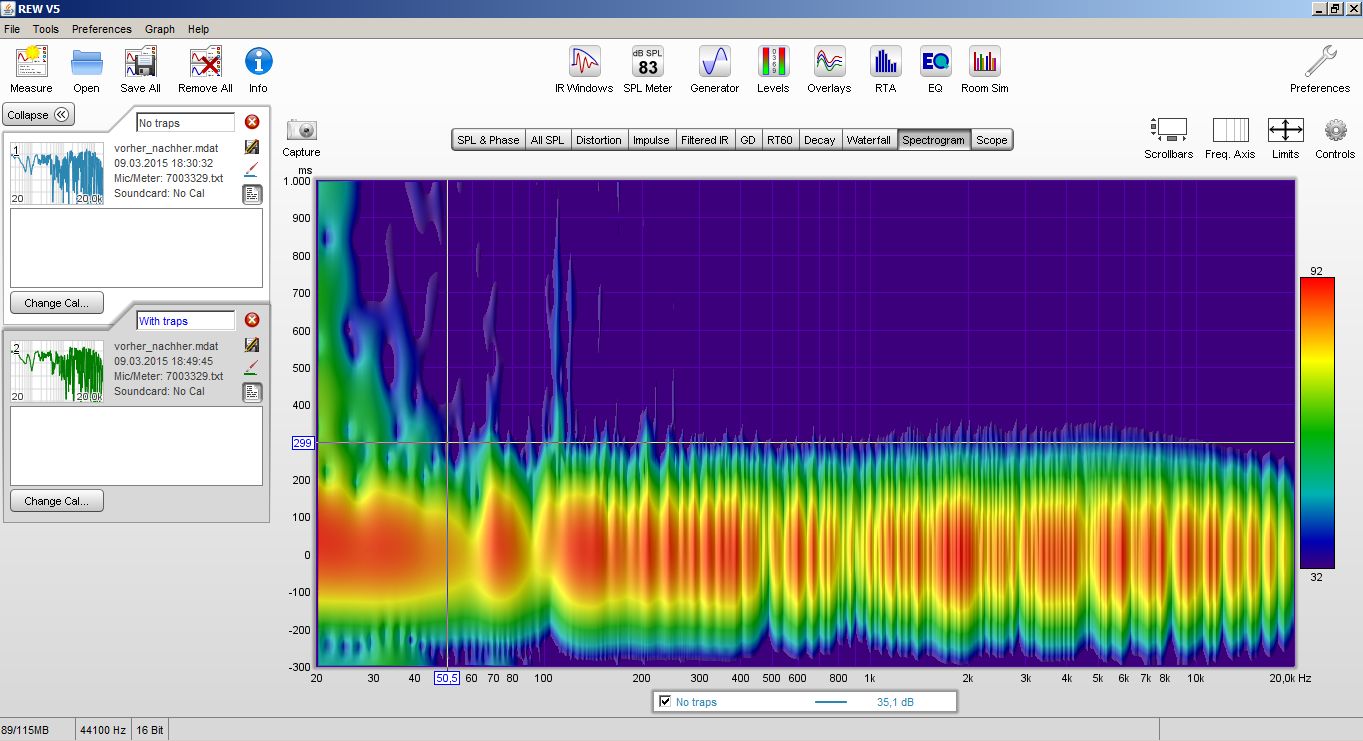Click the 92 to 32 colour scale bar
This screenshot has height=741, width=1363.
point(1316,423)
